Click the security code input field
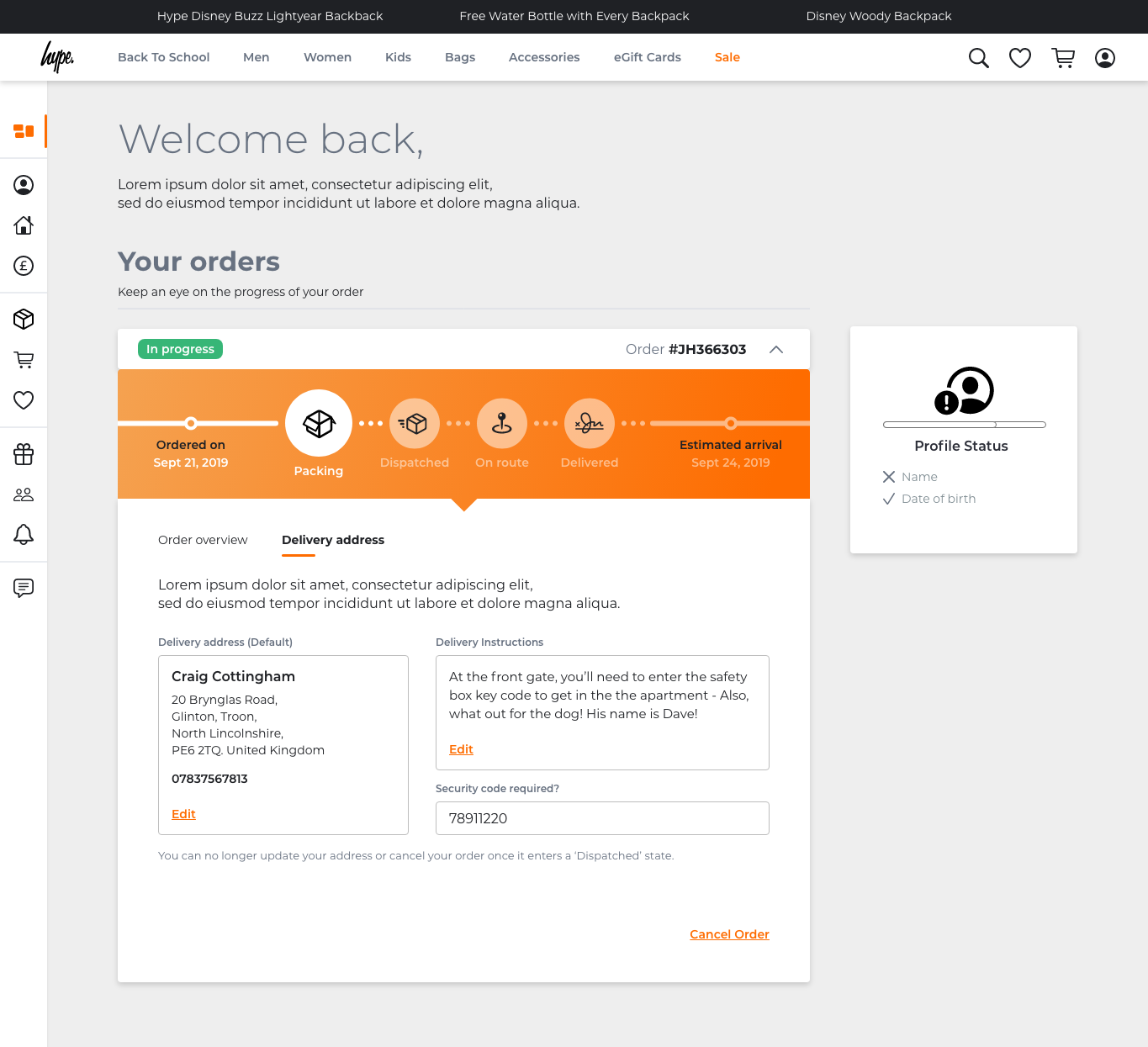Image resolution: width=1148 pixels, height=1047 pixels. (x=602, y=818)
